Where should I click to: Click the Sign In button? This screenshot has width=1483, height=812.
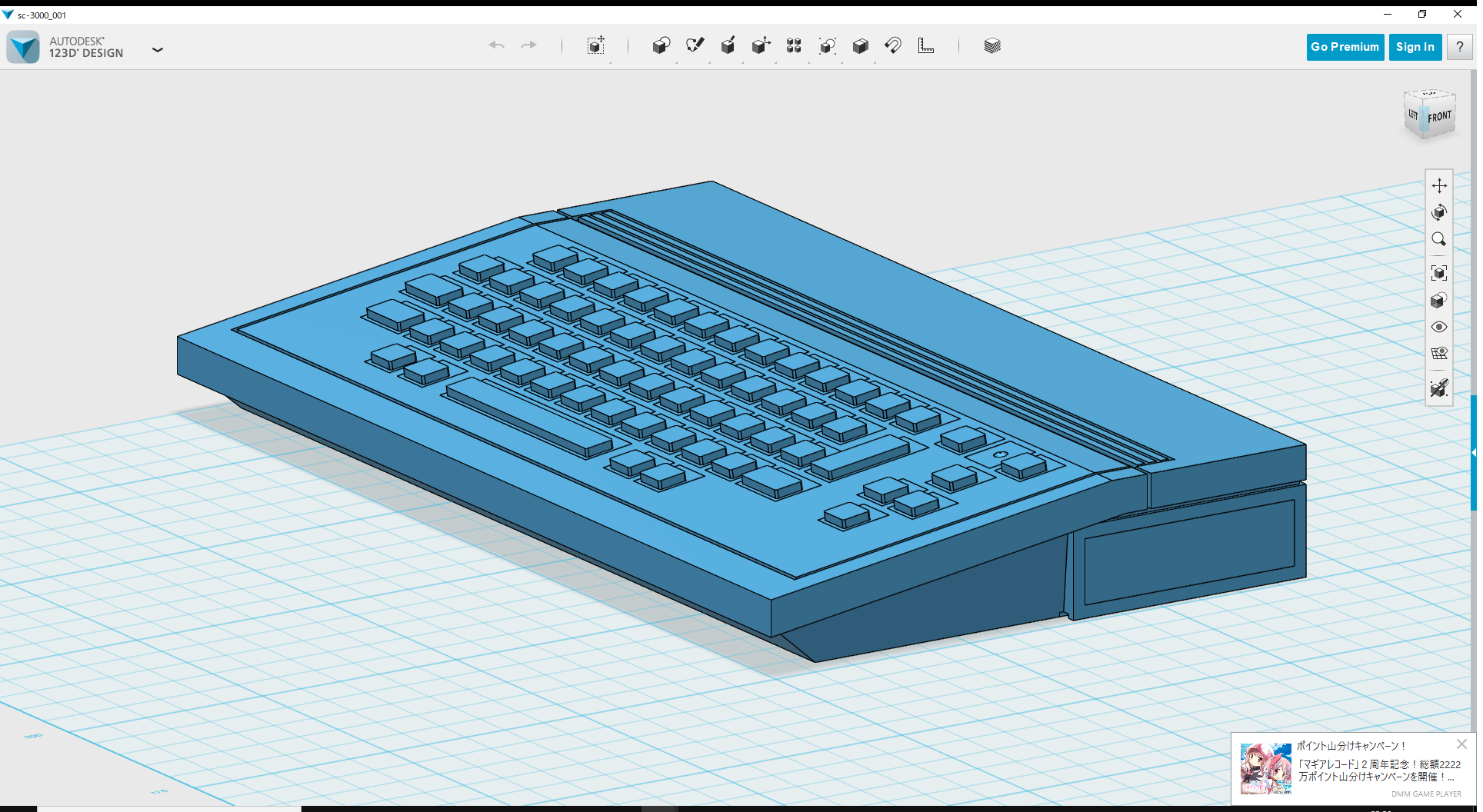tap(1415, 47)
